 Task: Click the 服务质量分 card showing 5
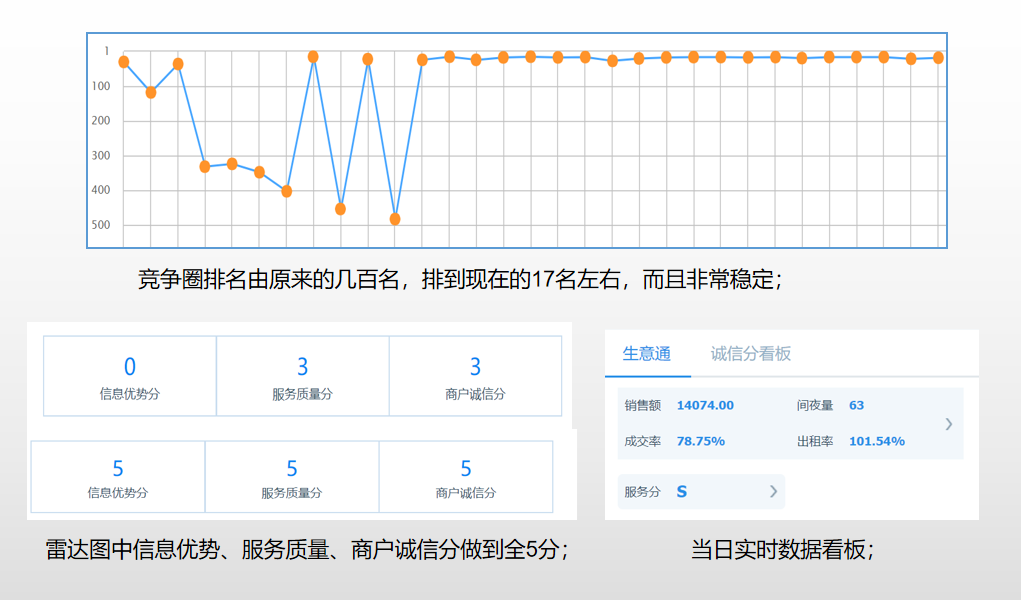[292, 477]
